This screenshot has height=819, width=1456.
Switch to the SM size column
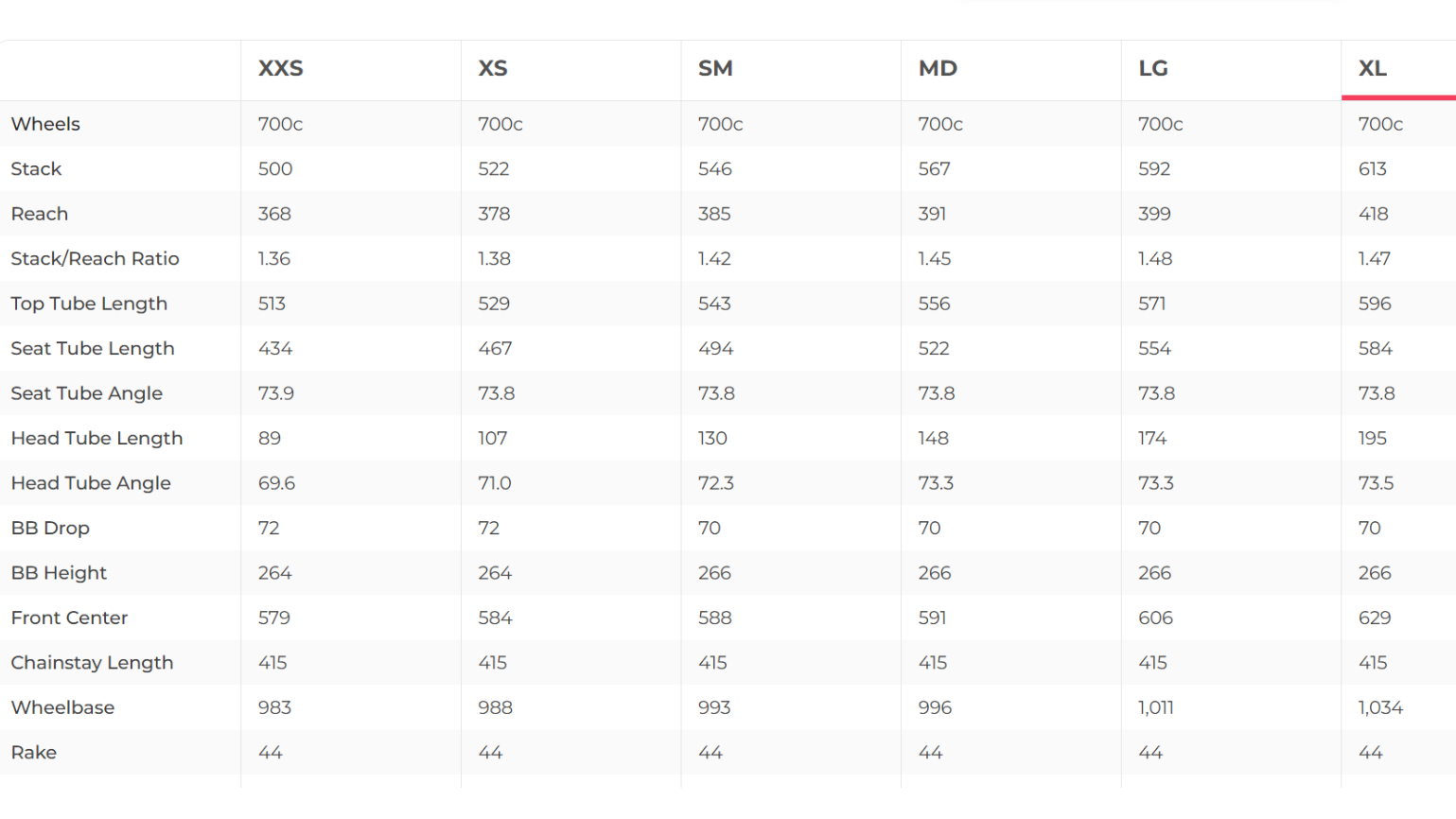[x=715, y=69]
